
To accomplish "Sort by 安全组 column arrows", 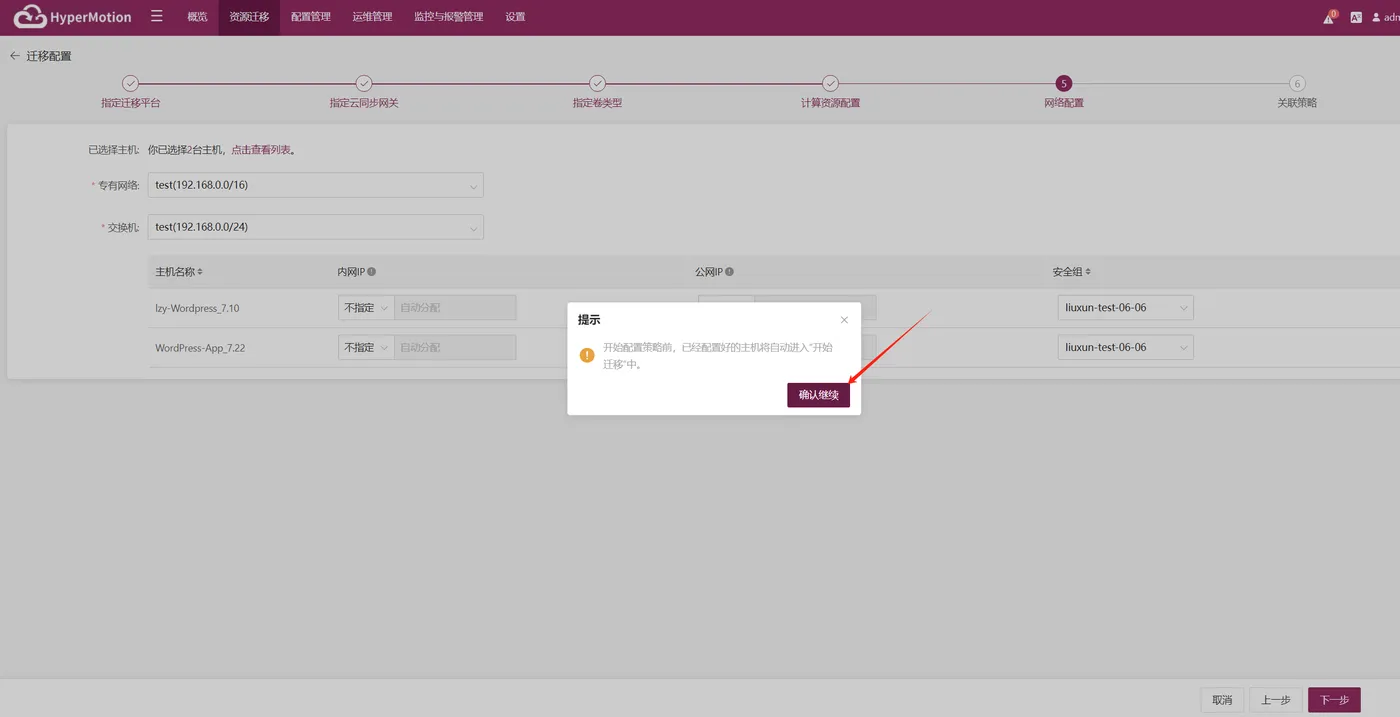I will (1089, 272).
